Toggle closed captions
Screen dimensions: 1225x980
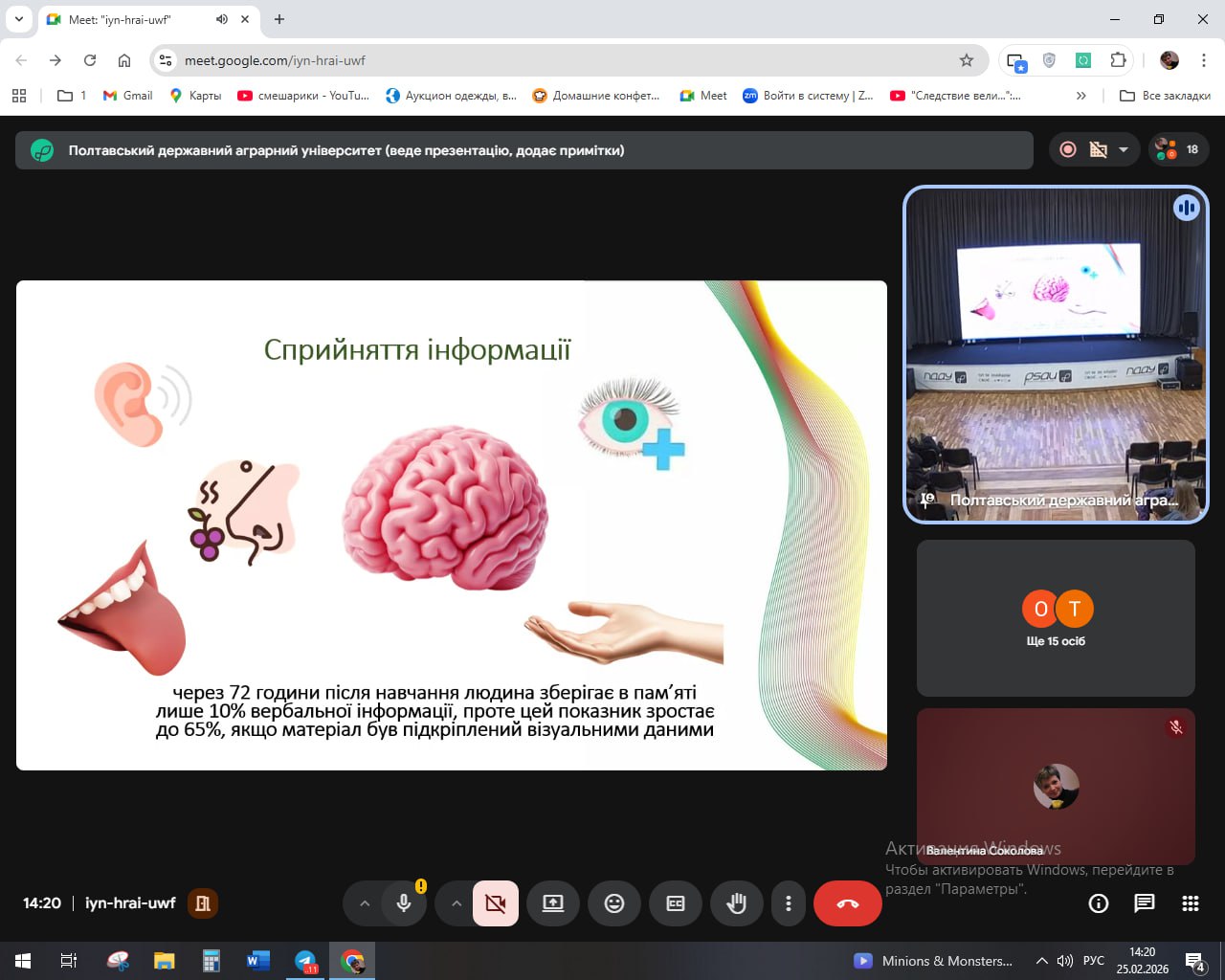[x=676, y=903]
